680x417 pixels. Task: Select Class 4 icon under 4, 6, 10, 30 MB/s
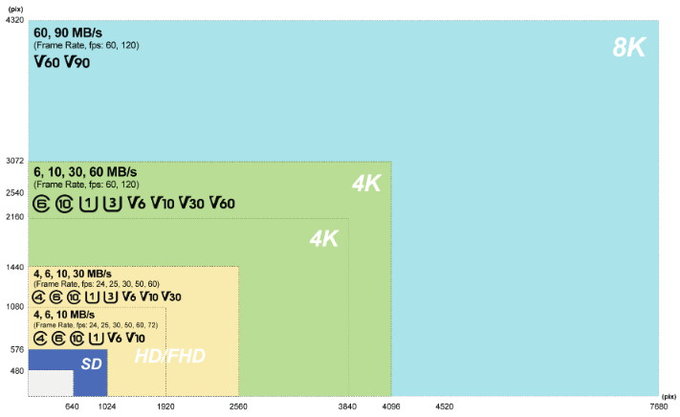(x=39, y=297)
